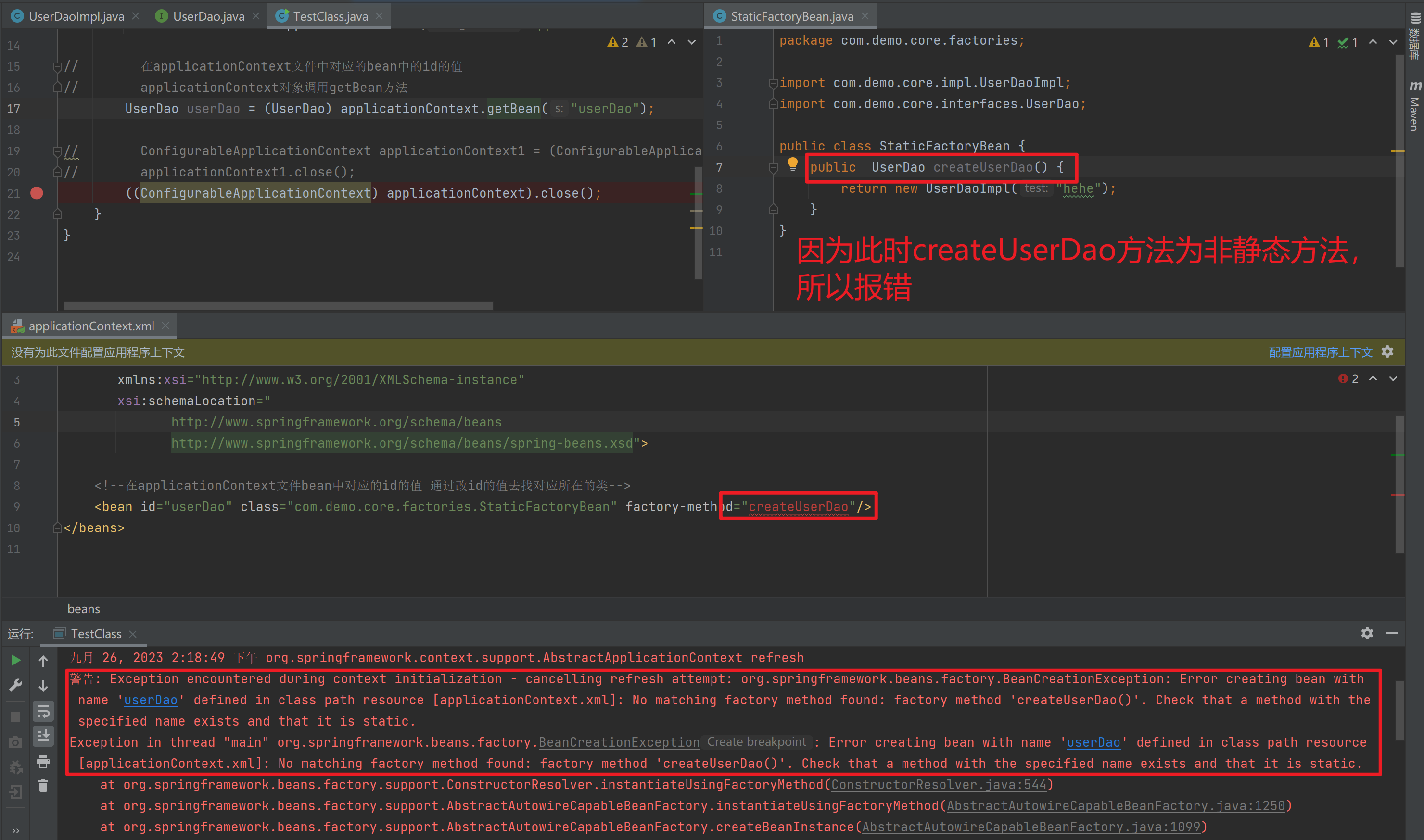Collapse createUserDao method fold marker
Image resolution: width=1424 pixels, height=840 pixels.
click(774, 167)
